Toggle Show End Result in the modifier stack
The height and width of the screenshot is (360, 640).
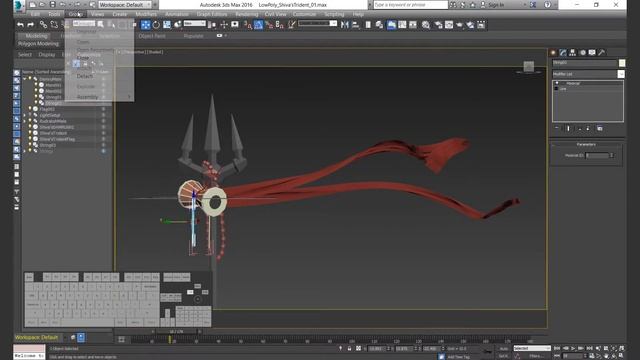[x=568, y=129]
